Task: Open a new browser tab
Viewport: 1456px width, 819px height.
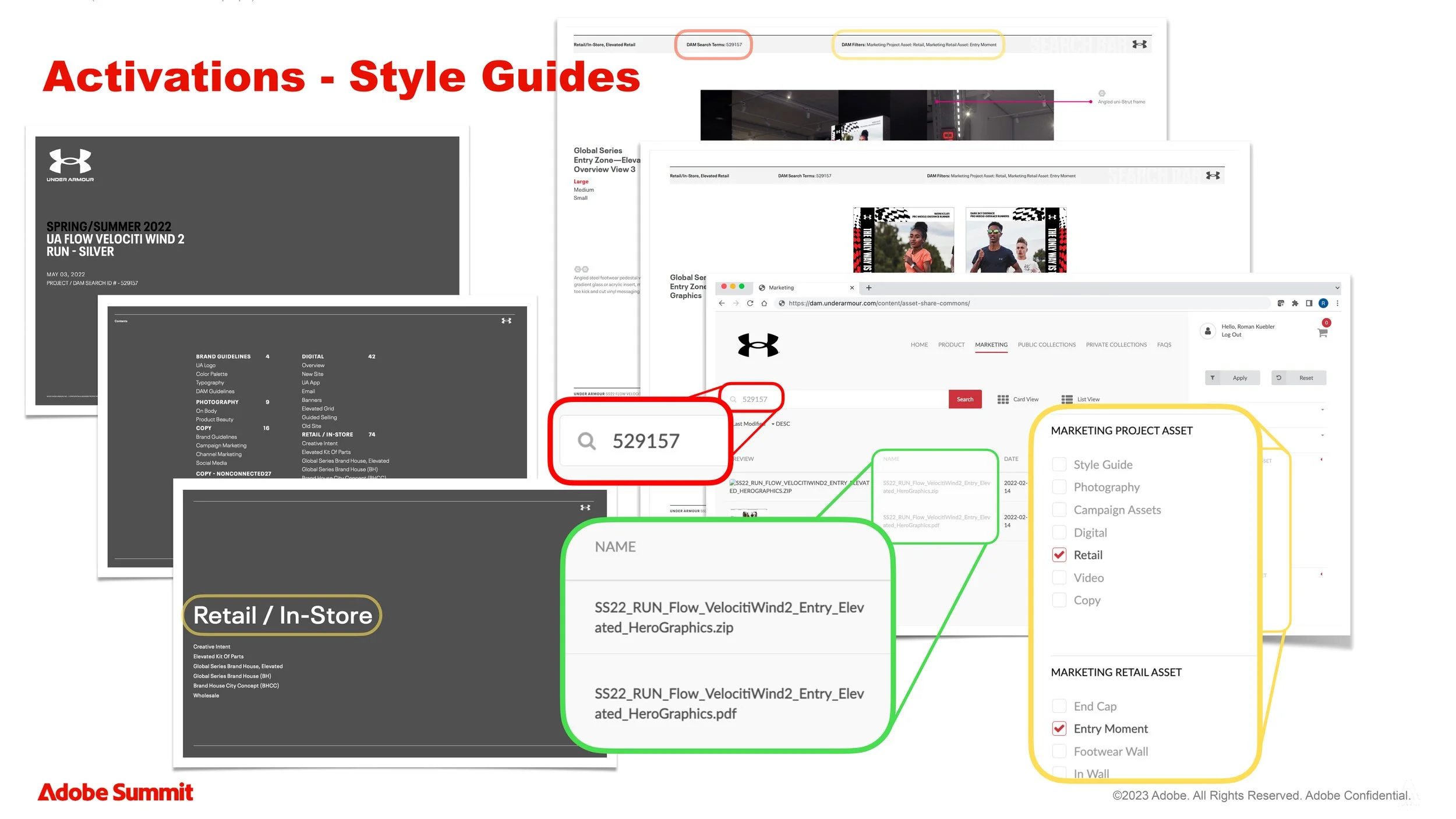Action: pos(869,288)
